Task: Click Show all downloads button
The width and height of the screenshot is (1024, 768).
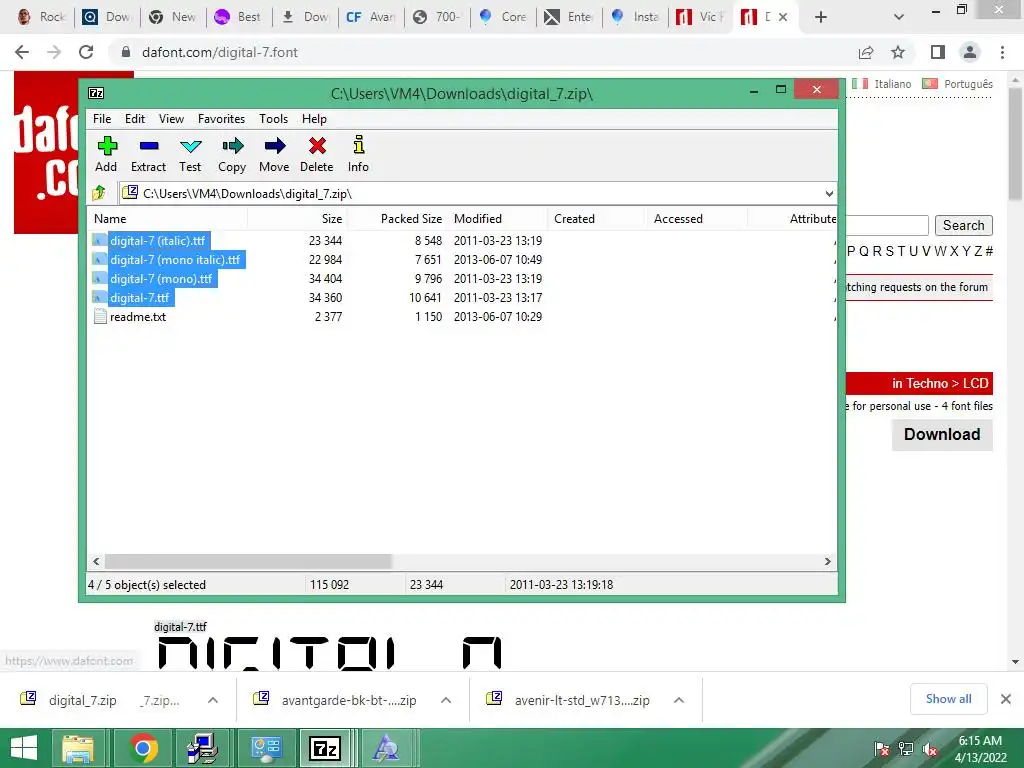Action: pos(948,699)
